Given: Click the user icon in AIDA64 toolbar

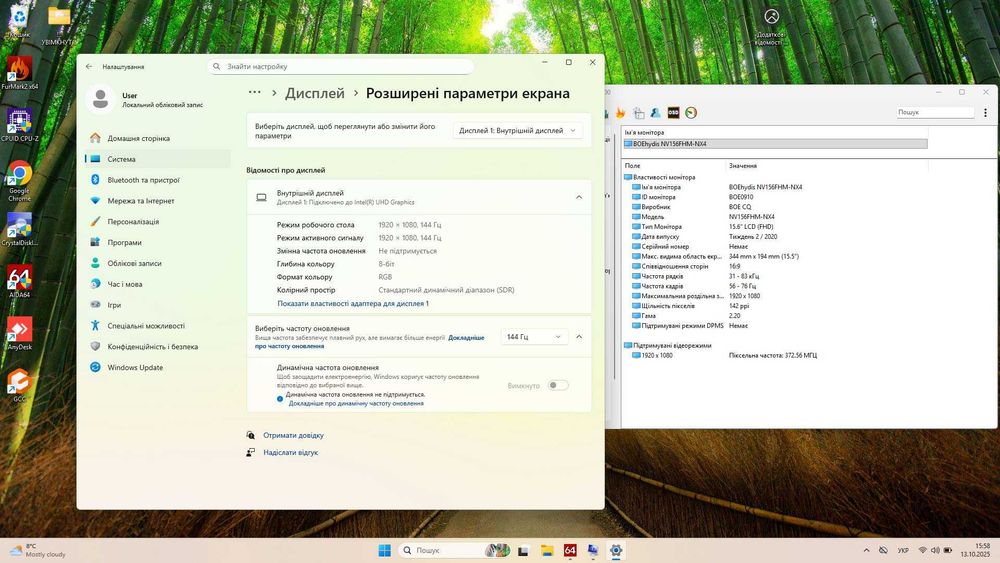Looking at the screenshot, I should coord(656,113).
